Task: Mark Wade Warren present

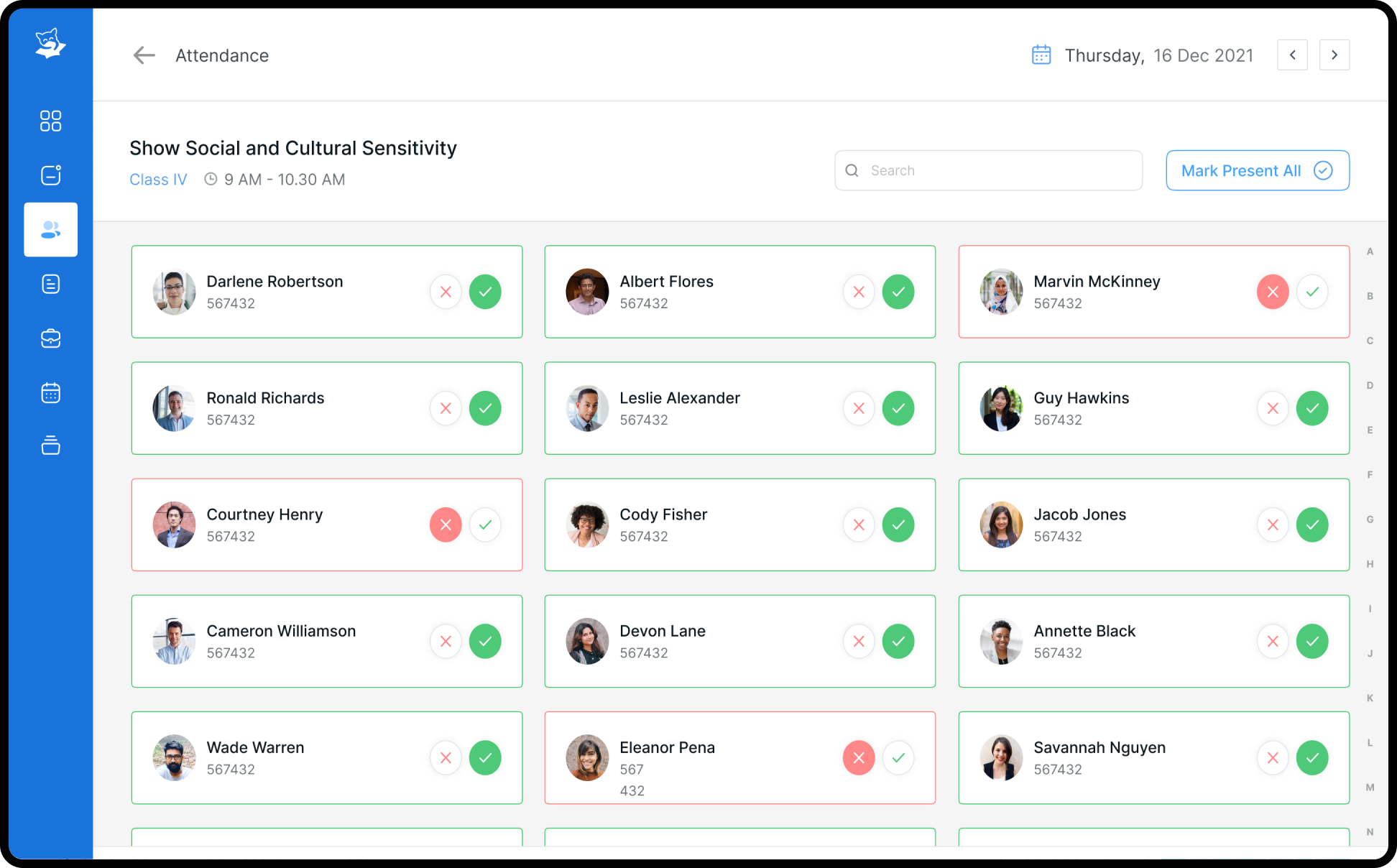Action: [x=485, y=757]
